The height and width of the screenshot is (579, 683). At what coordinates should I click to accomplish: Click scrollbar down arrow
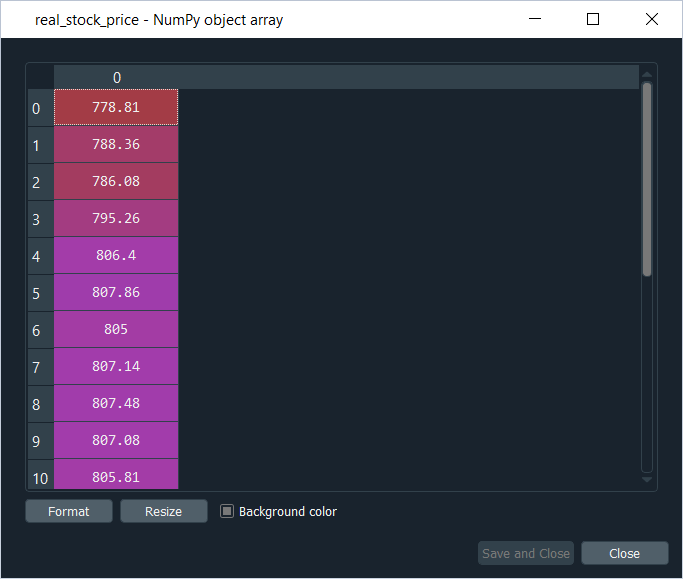tap(647, 480)
